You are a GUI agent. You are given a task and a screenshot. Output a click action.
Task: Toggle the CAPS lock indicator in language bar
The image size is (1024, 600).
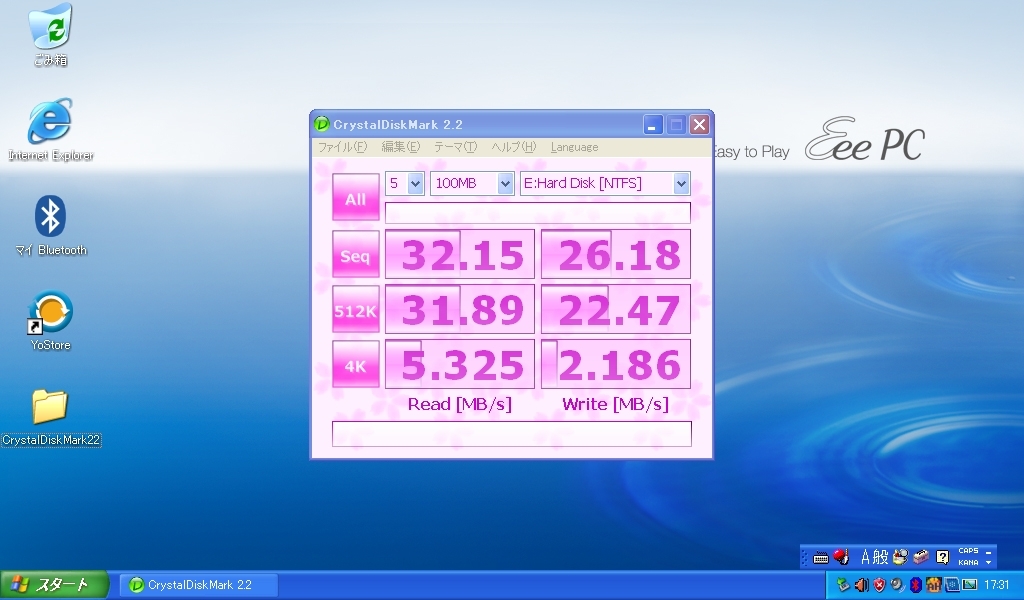coord(968,550)
